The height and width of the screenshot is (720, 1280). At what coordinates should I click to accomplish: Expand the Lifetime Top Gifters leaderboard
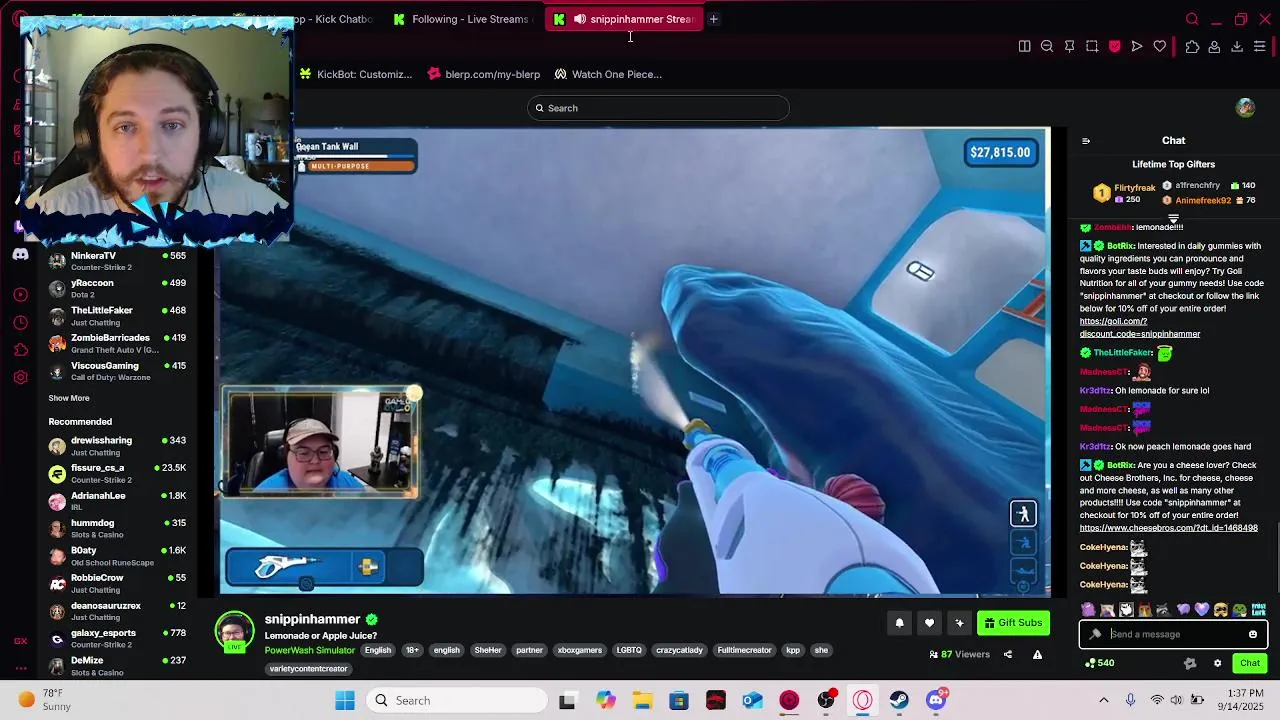tap(1173, 219)
